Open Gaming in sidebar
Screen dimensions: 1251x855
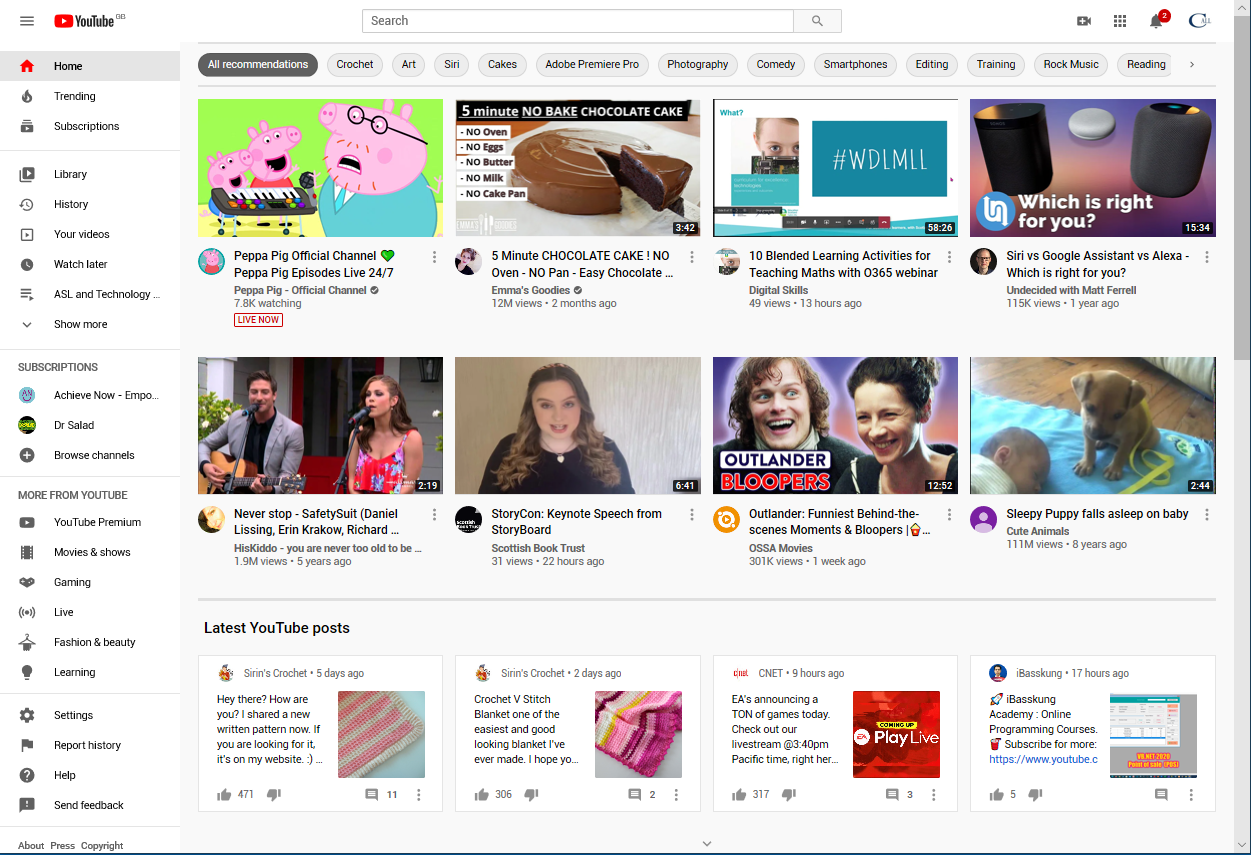coord(90,582)
